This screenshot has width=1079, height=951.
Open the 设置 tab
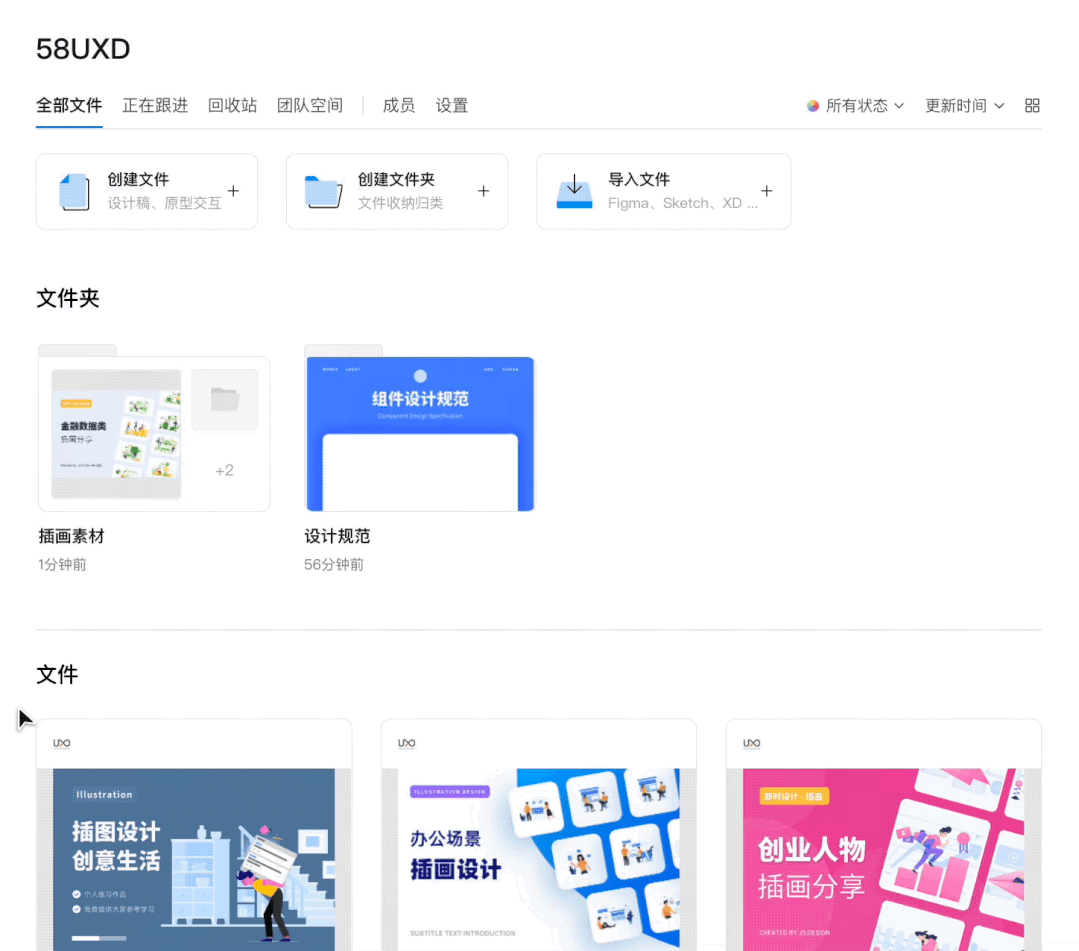click(451, 105)
